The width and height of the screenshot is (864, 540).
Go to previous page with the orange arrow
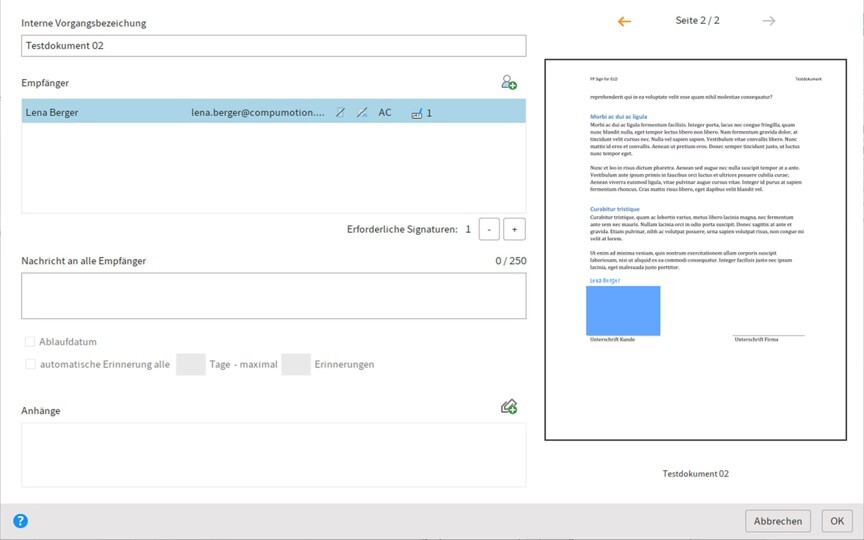[624, 21]
